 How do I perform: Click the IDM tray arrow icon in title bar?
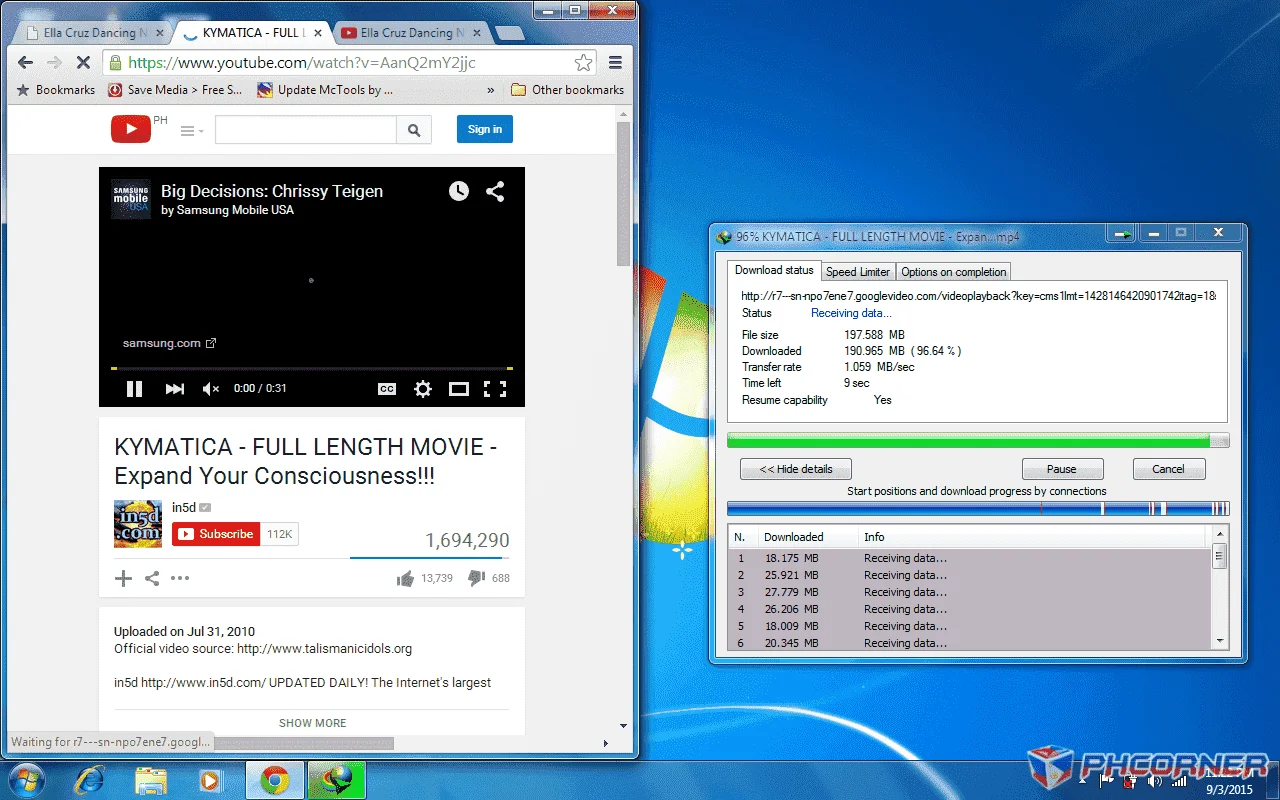tap(1122, 233)
